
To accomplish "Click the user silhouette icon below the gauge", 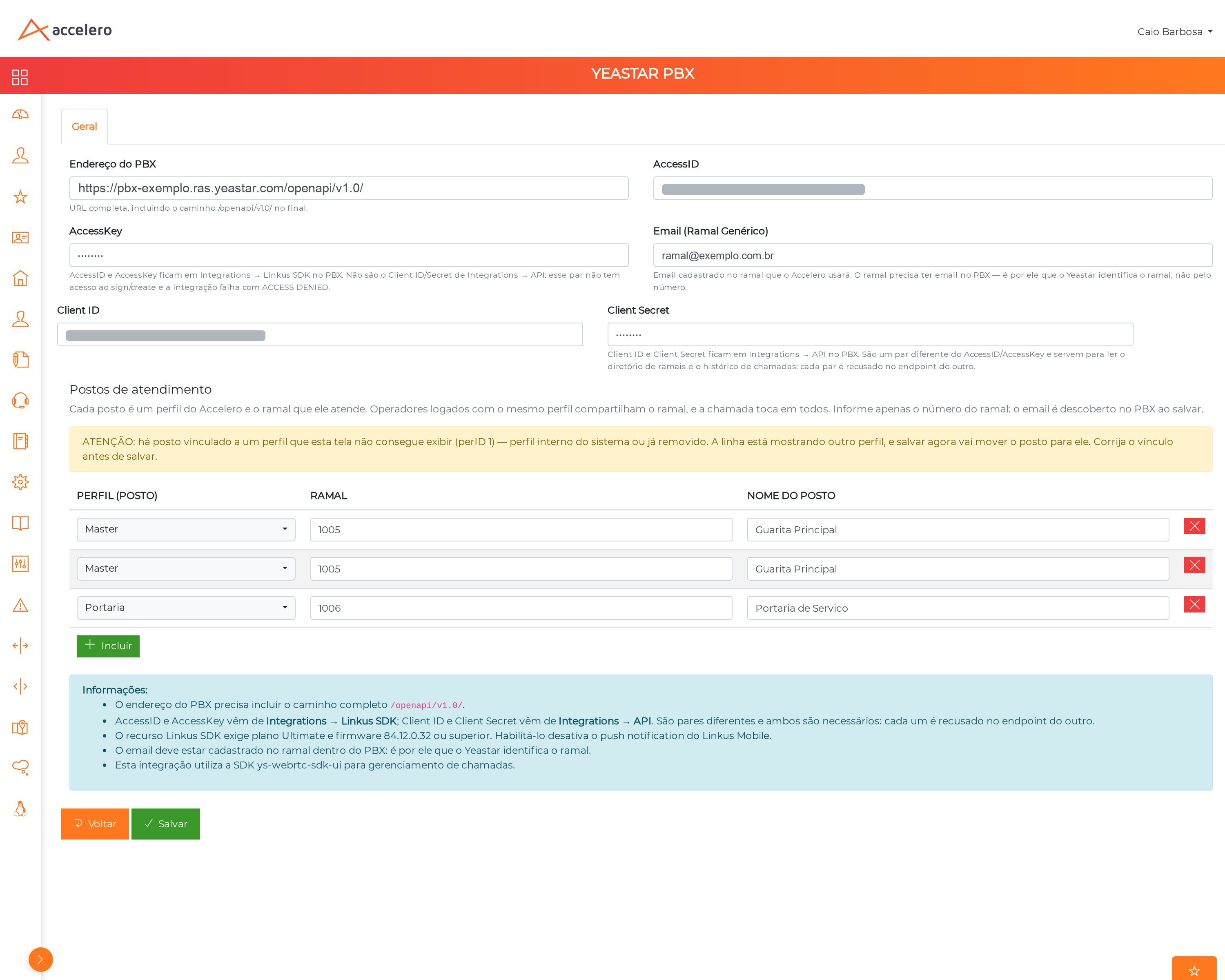I will [x=20, y=155].
